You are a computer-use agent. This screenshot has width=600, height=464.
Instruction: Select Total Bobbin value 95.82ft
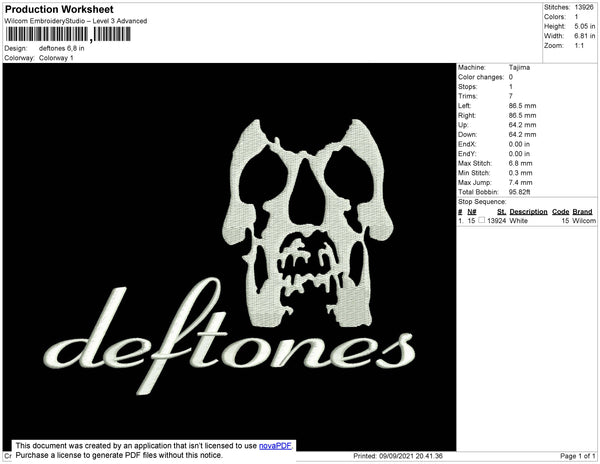(x=519, y=192)
